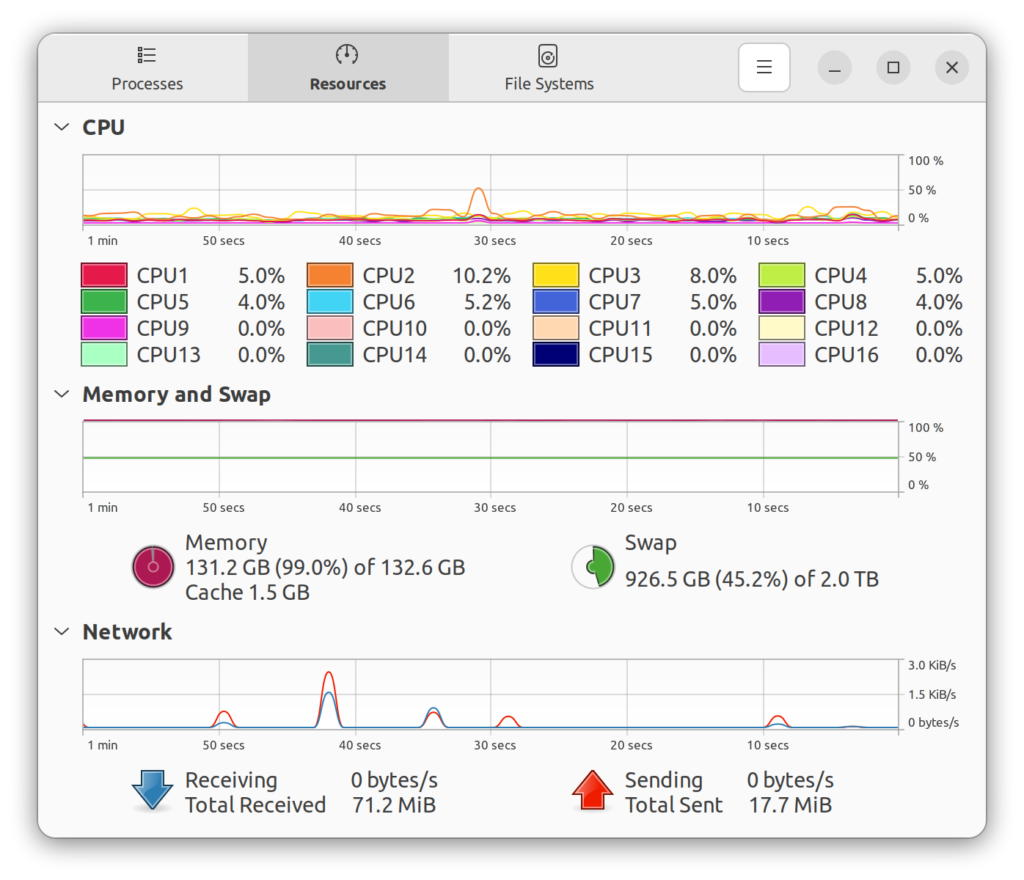The width and height of the screenshot is (1024, 880).
Task: Click the Resources gauge icon
Action: [347, 55]
